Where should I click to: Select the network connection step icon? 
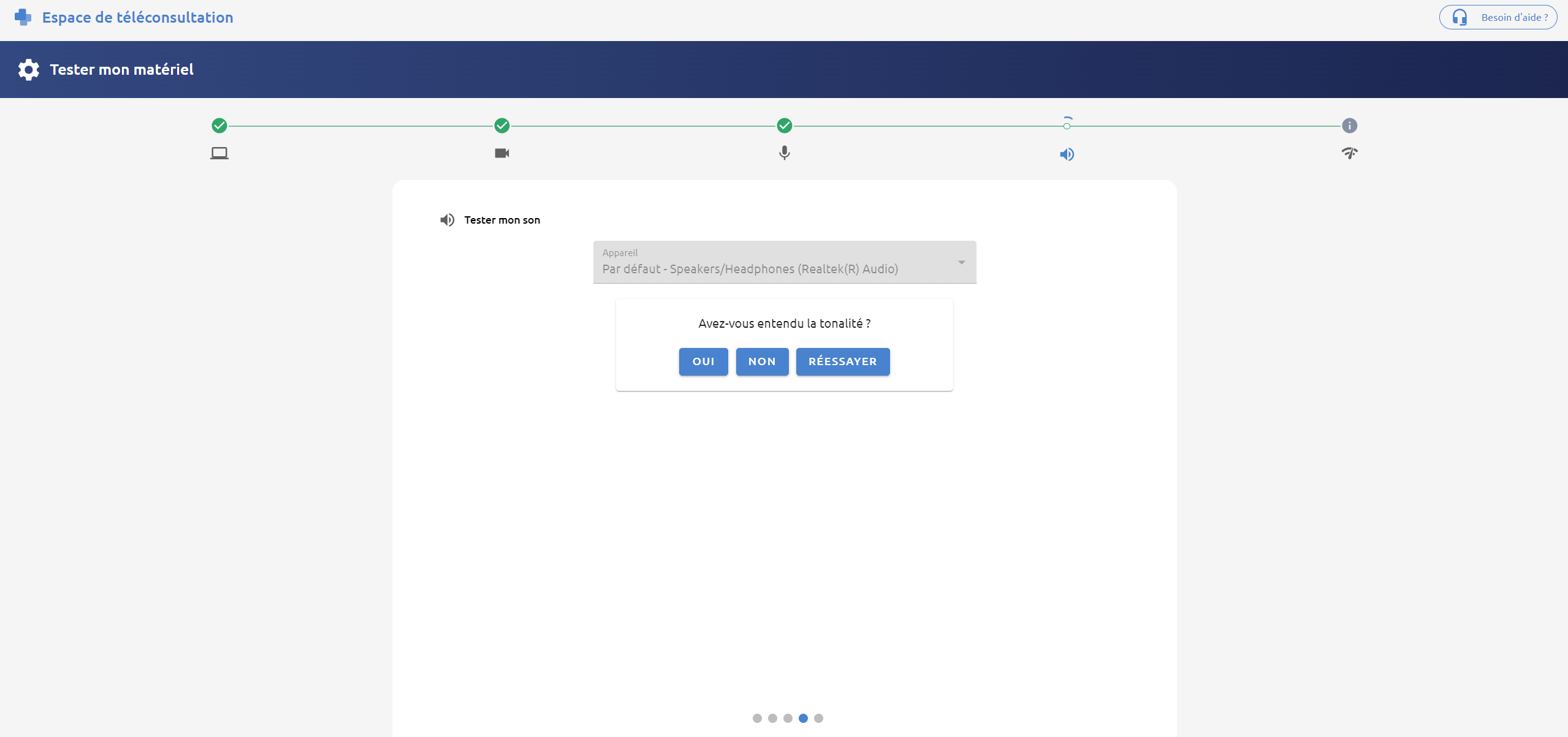coord(1350,153)
